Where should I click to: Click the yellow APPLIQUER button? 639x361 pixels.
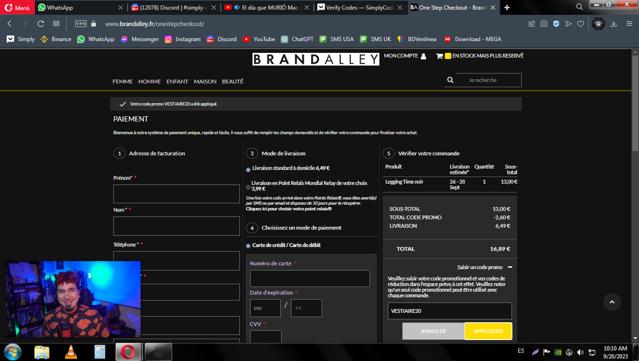click(488, 331)
